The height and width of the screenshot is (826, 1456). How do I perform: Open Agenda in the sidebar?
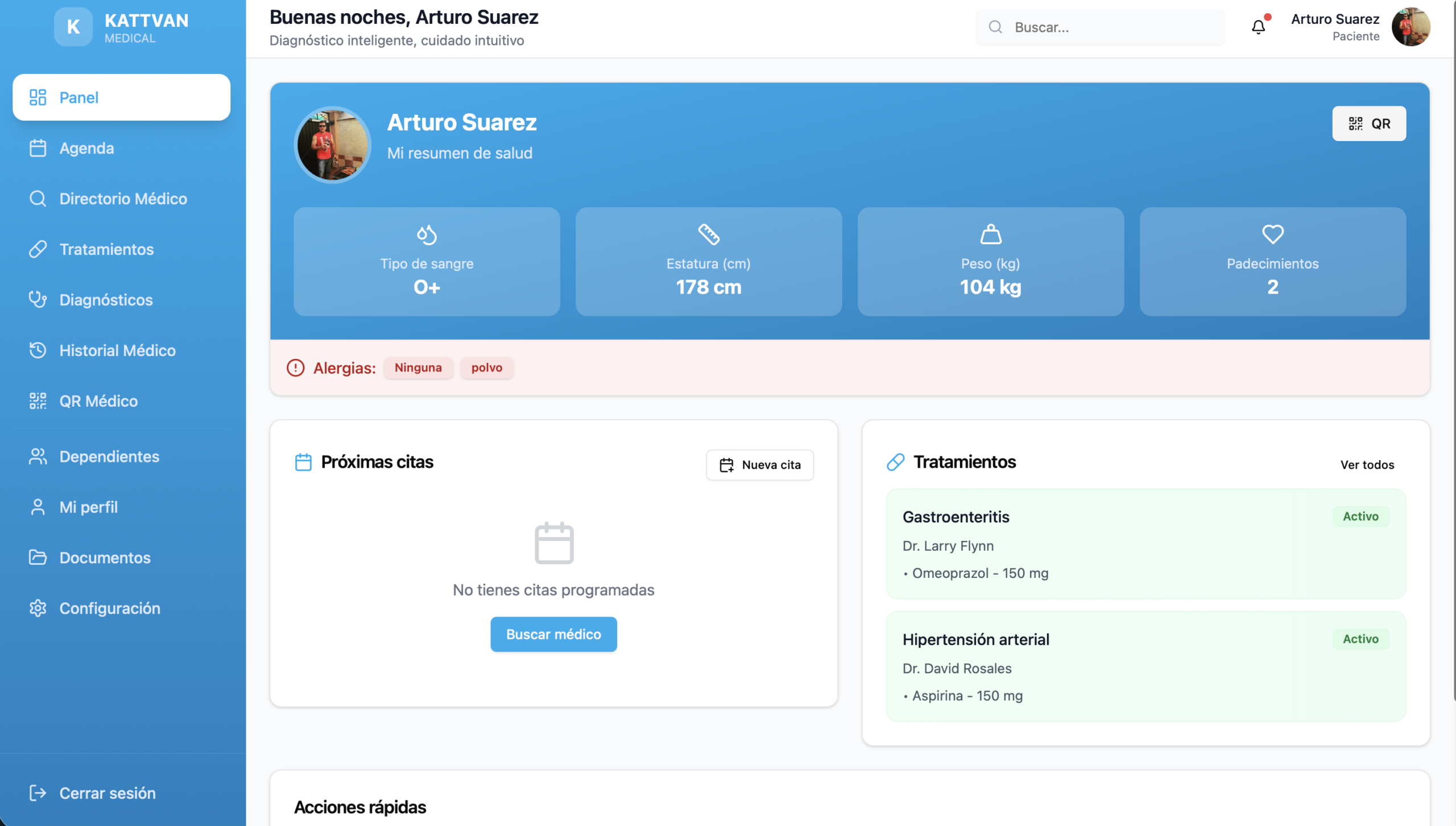pos(86,148)
